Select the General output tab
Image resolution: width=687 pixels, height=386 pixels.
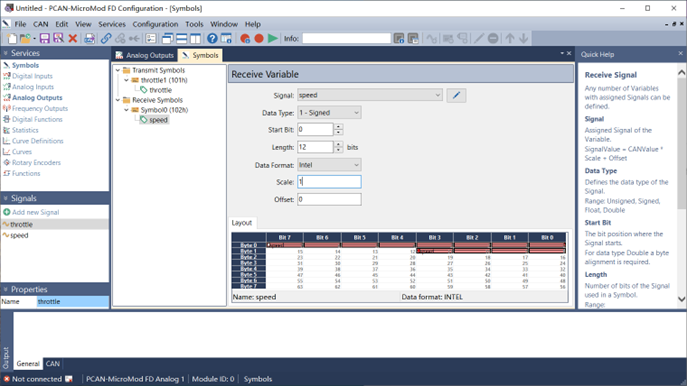28,364
